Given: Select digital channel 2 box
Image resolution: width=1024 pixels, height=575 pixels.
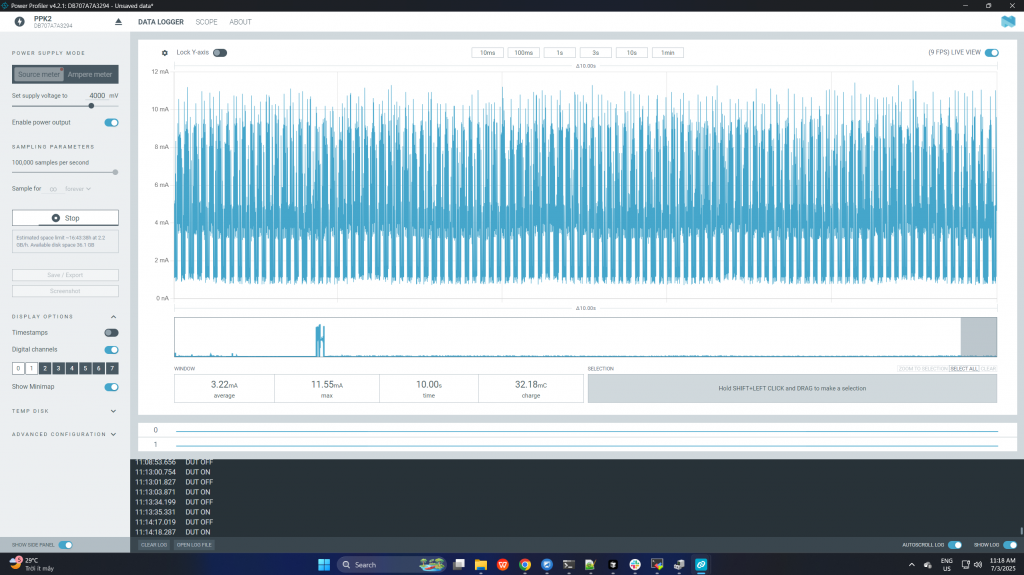Looking at the screenshot, I should 45,368.
